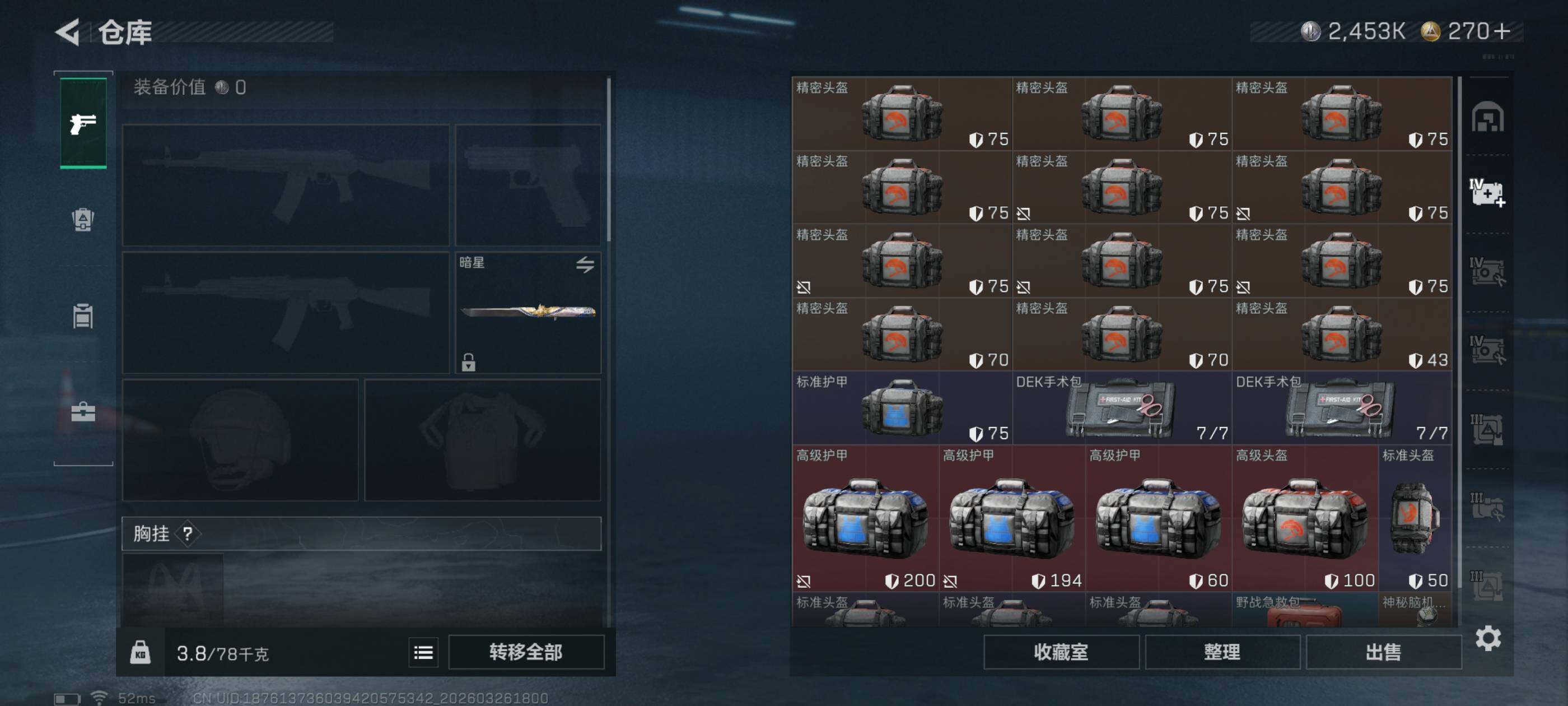The width and height of the screenshot is (1568, 706).
Task: Click the 整理 sort button
Action: pos(1222,652)
